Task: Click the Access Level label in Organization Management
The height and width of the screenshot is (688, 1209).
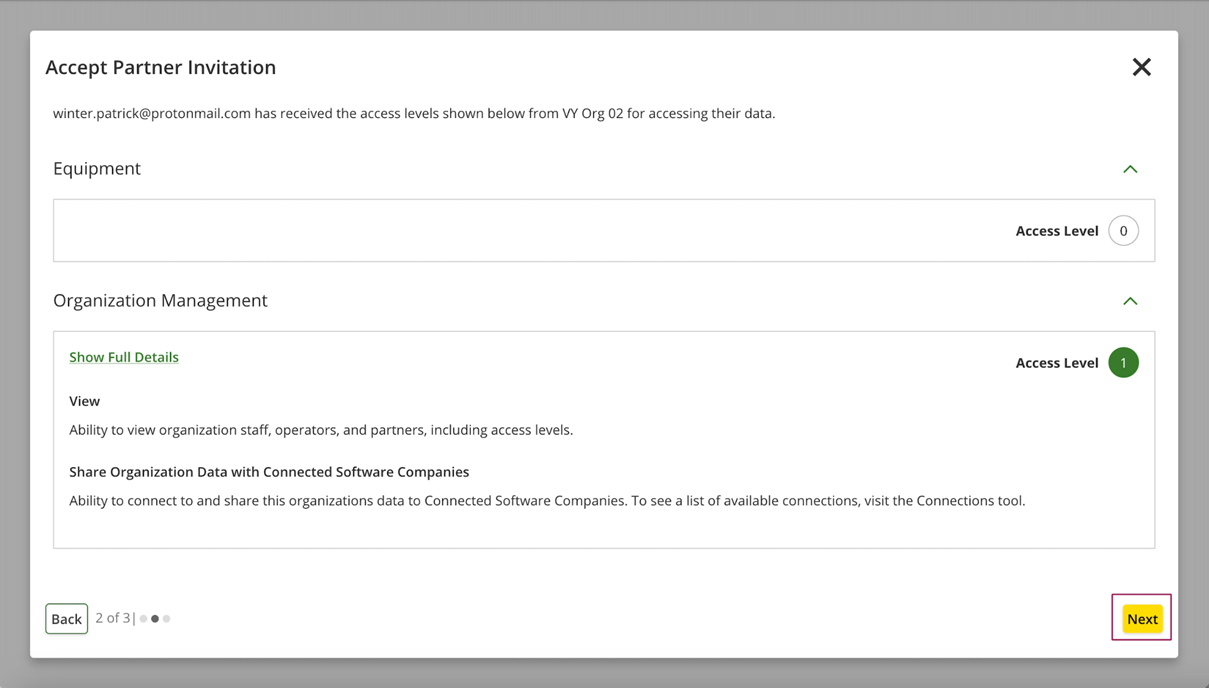Action: [x=1057, y=363]
